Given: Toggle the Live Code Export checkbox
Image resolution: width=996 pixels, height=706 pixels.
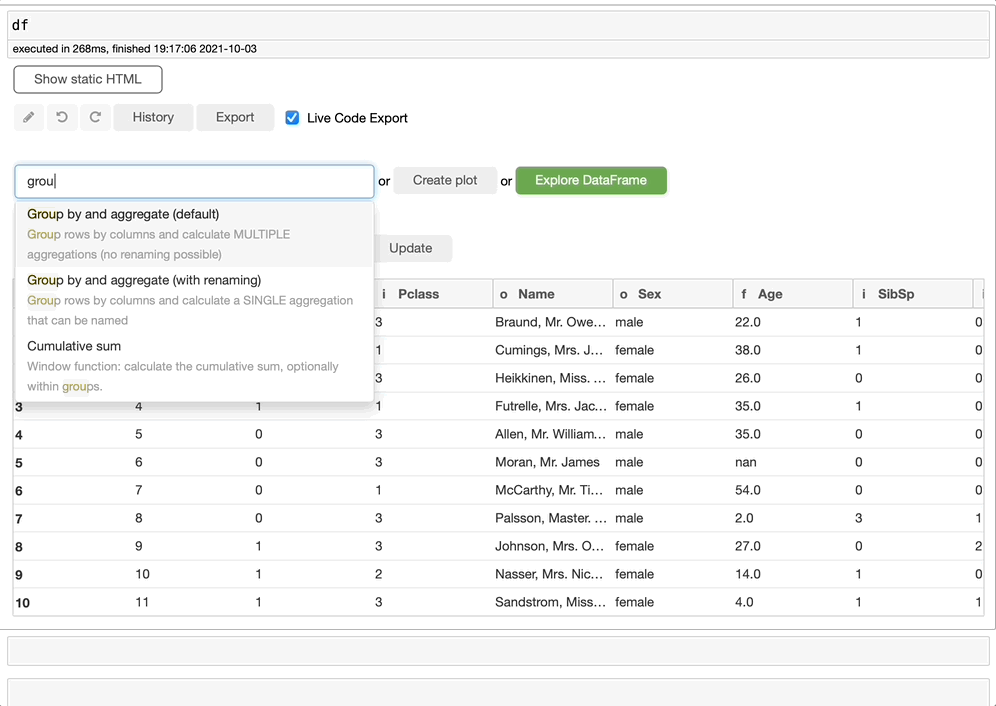Looking at the screenshot, I should pyautogui.click(x=292, y=118).
